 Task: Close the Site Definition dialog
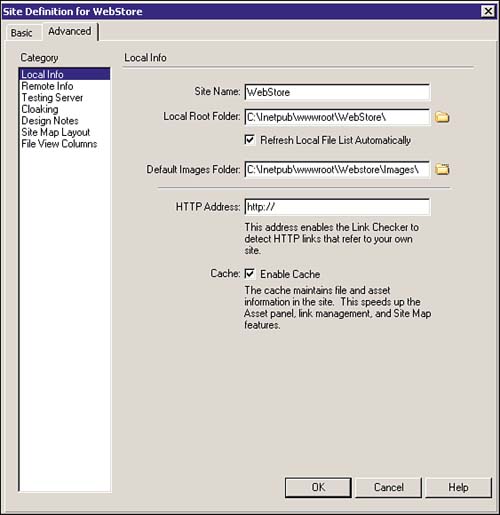tap(488, 11)
